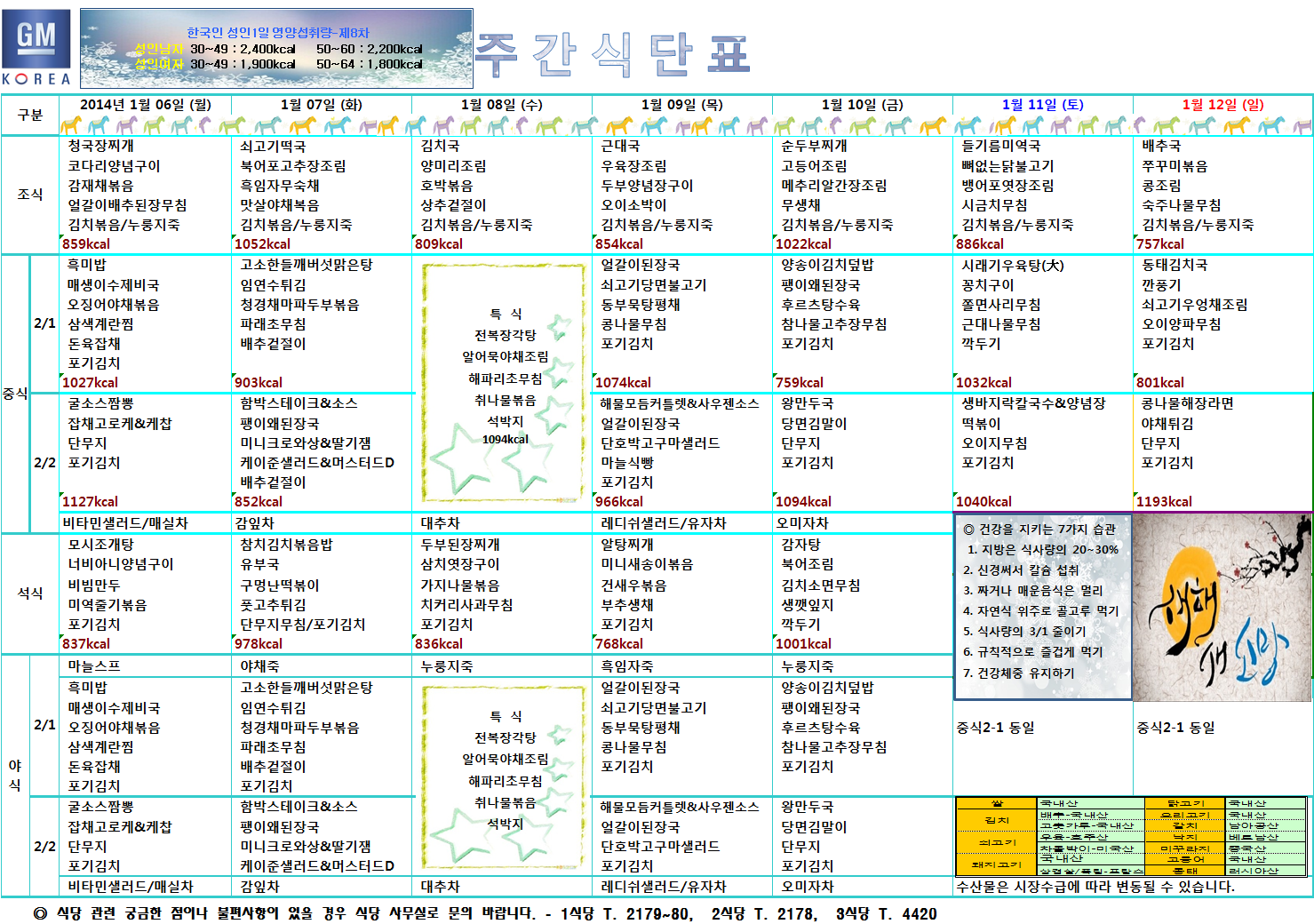Viewport: 1314px width, 924px height.
Task: Click the 코다리양념구이 menu item
Action: tap(115, 166)
